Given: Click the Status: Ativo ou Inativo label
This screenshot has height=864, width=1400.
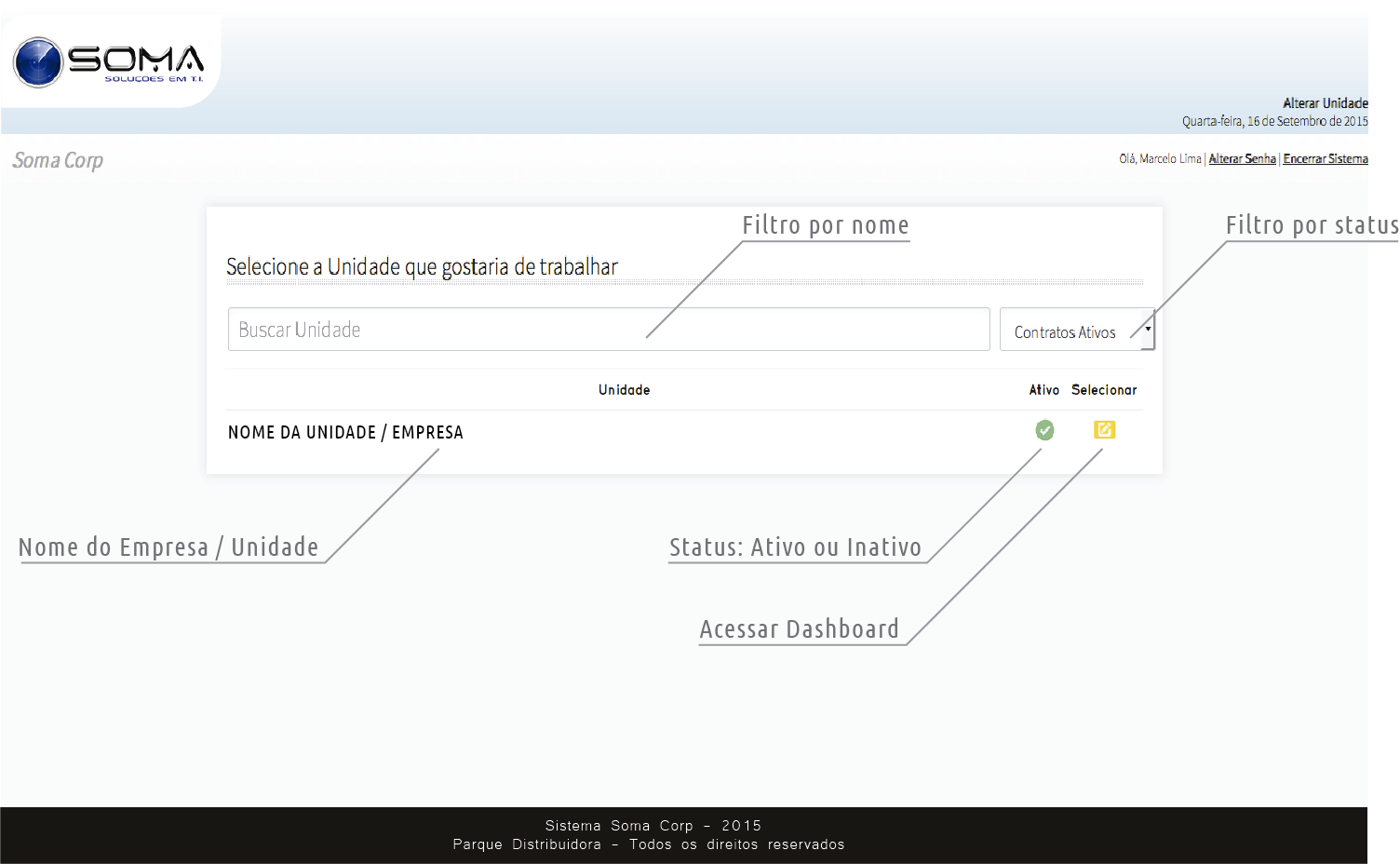Looking at the screenshot, I should click(x=795, y=547).
